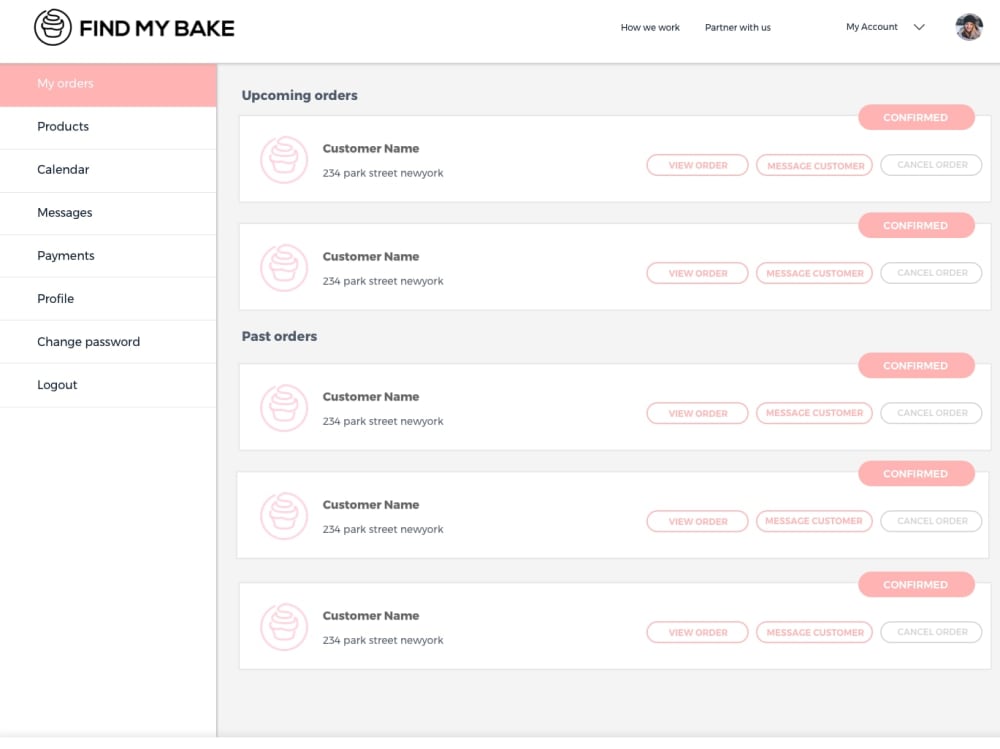Click the Upcoming orders heading
This screenshot has height=749, width=1000.
click(x=299, y=96)
